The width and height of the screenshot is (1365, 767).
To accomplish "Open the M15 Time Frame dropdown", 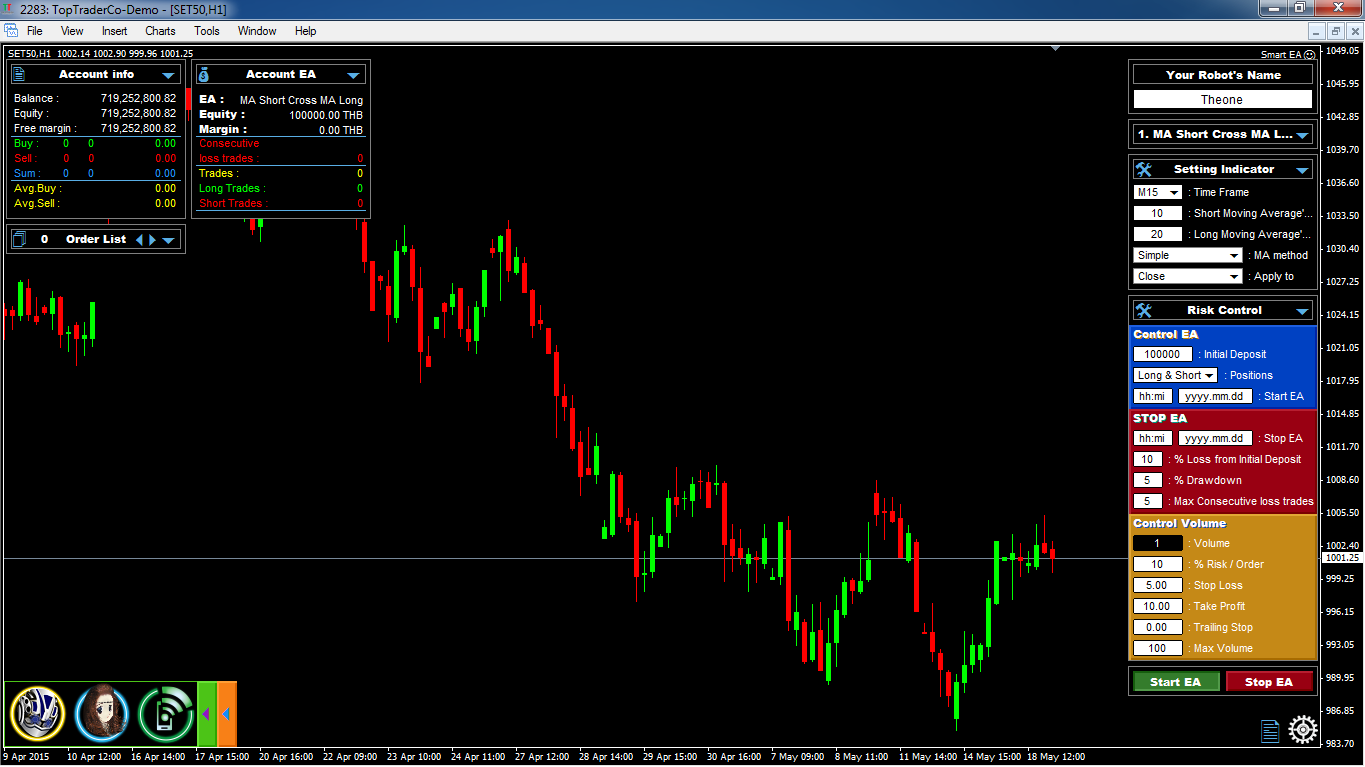I will [1158, 192].
